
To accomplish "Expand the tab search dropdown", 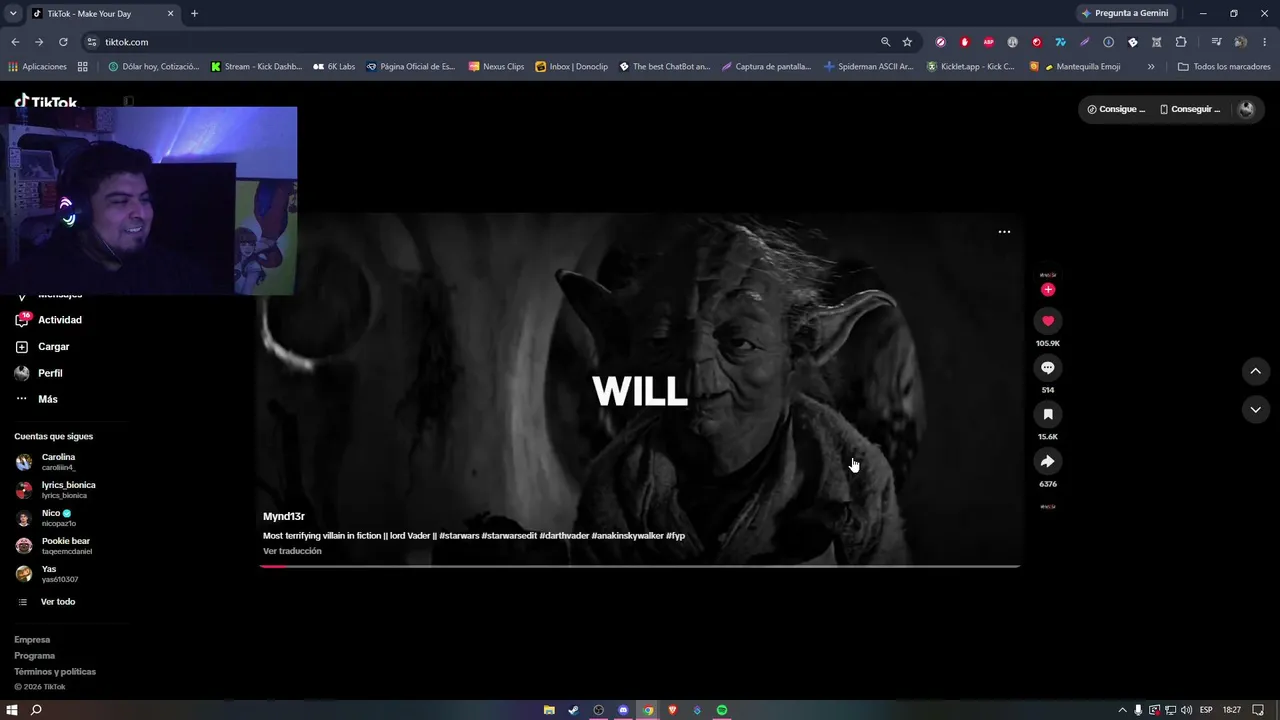I will [13, 14].
